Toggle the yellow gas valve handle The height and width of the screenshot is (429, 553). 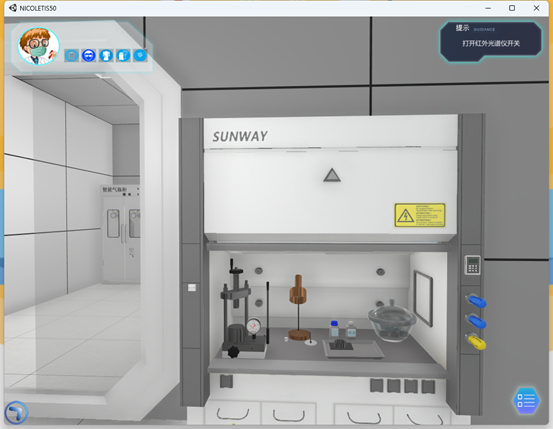pyautogui.click(x=476, y=342)
